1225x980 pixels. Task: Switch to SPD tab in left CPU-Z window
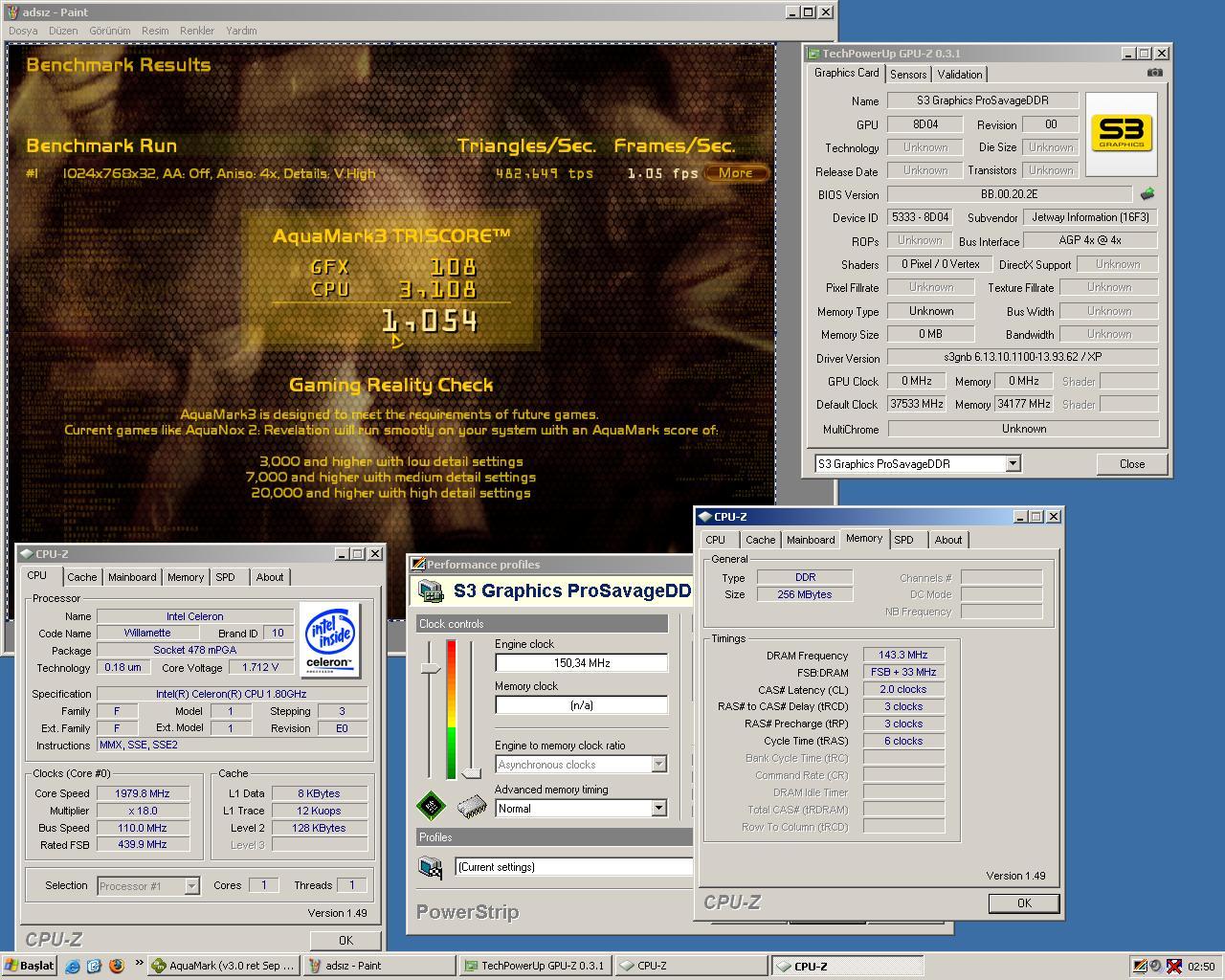click(x=225, y=577)
